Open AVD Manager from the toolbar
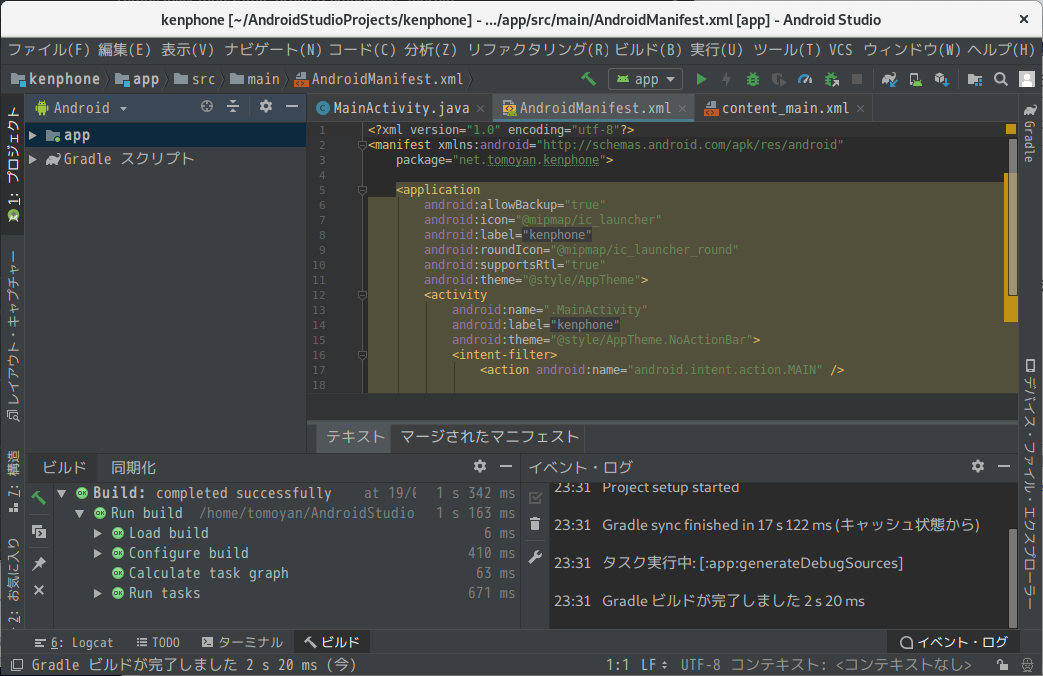Viewport: 1043px width, 676px height. pos(915,79)
